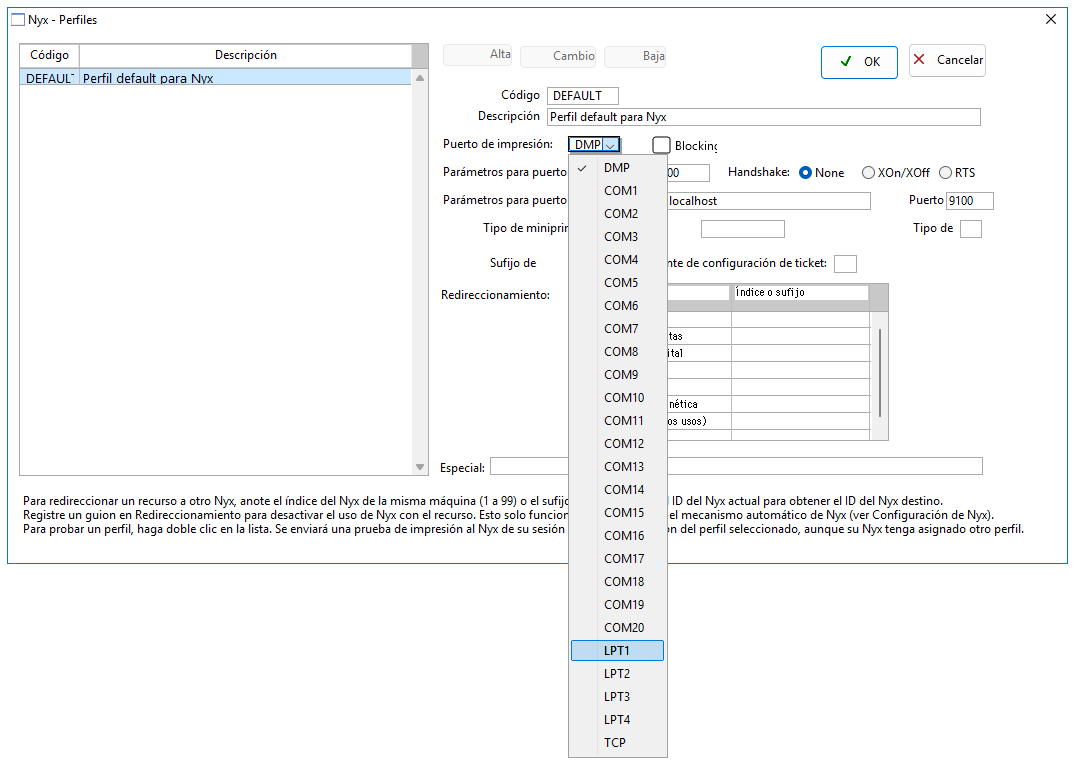Click the Código column header
1075x765 pixels.
(49, 56)
